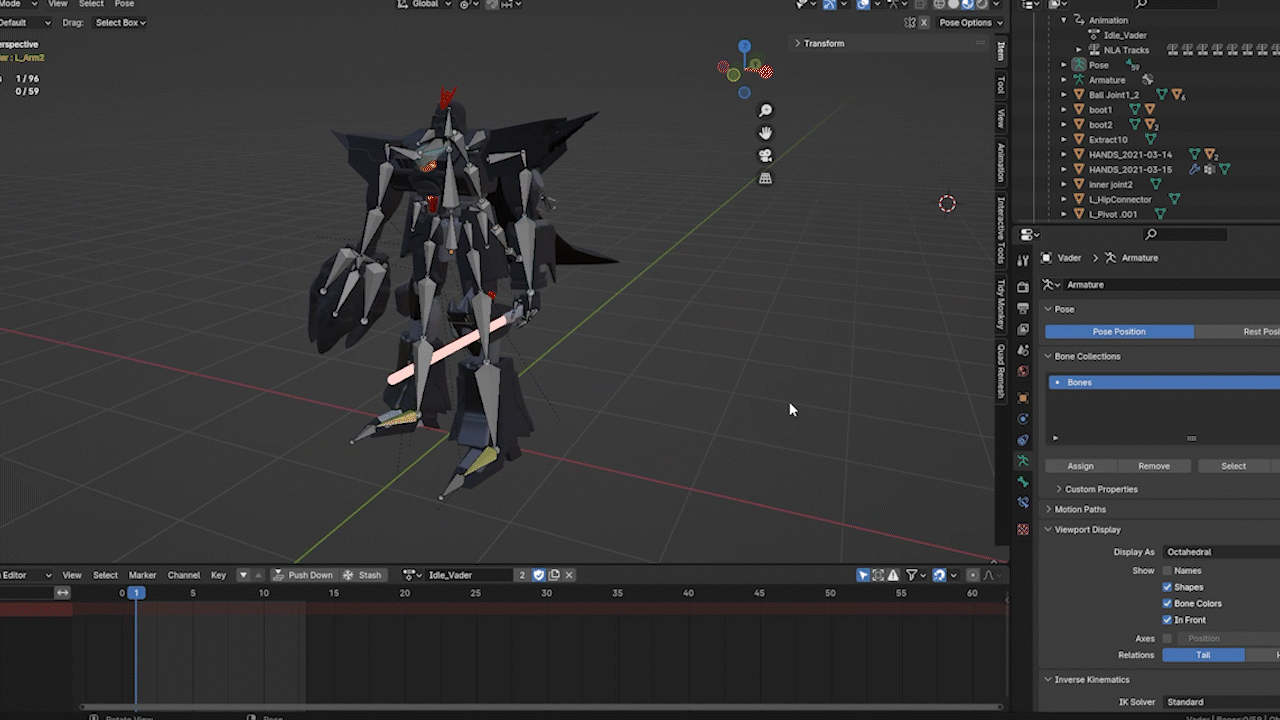Viewport: 1280px width, 720px height.
Task: Enable the Axes checkbox
Action: click(1167, 638)
